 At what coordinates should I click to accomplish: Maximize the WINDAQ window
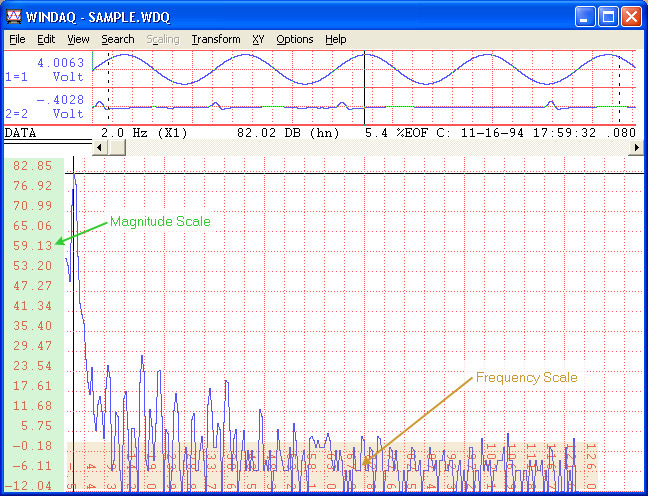(x=608, y=17)
